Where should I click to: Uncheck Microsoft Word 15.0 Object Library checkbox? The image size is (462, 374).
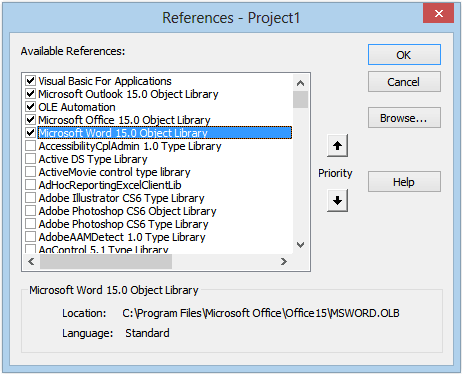[x=30, y=133]
